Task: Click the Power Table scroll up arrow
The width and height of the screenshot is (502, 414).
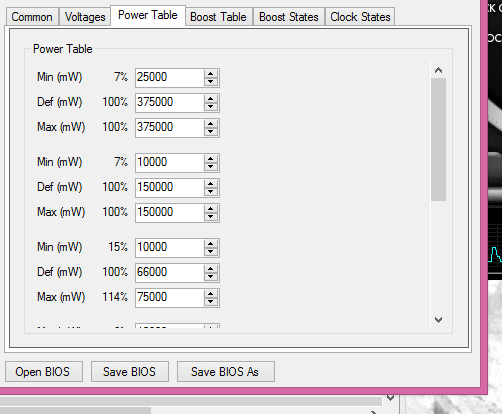Action: [438, 70]
